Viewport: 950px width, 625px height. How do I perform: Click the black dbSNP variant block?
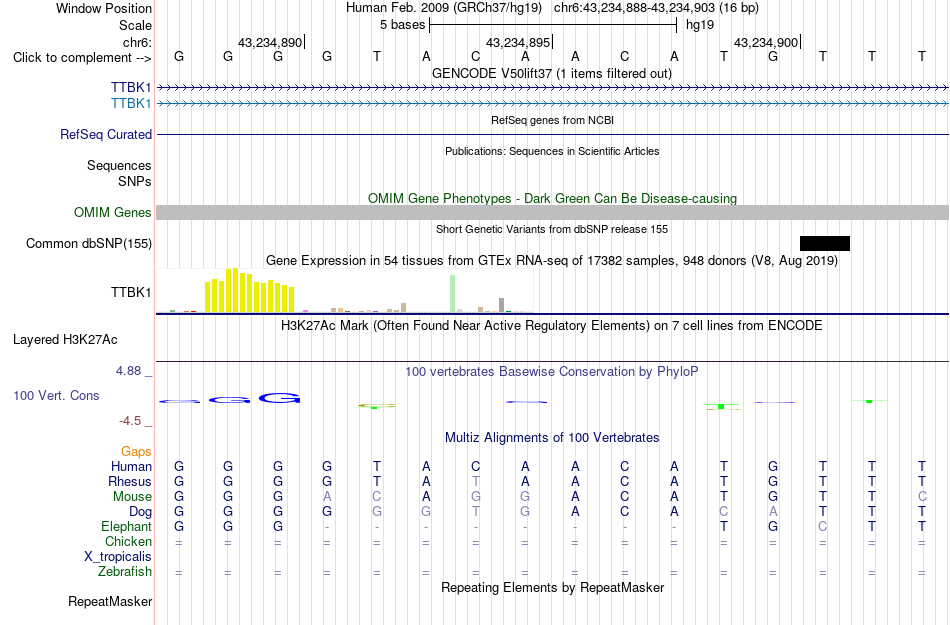click(825, 243)
